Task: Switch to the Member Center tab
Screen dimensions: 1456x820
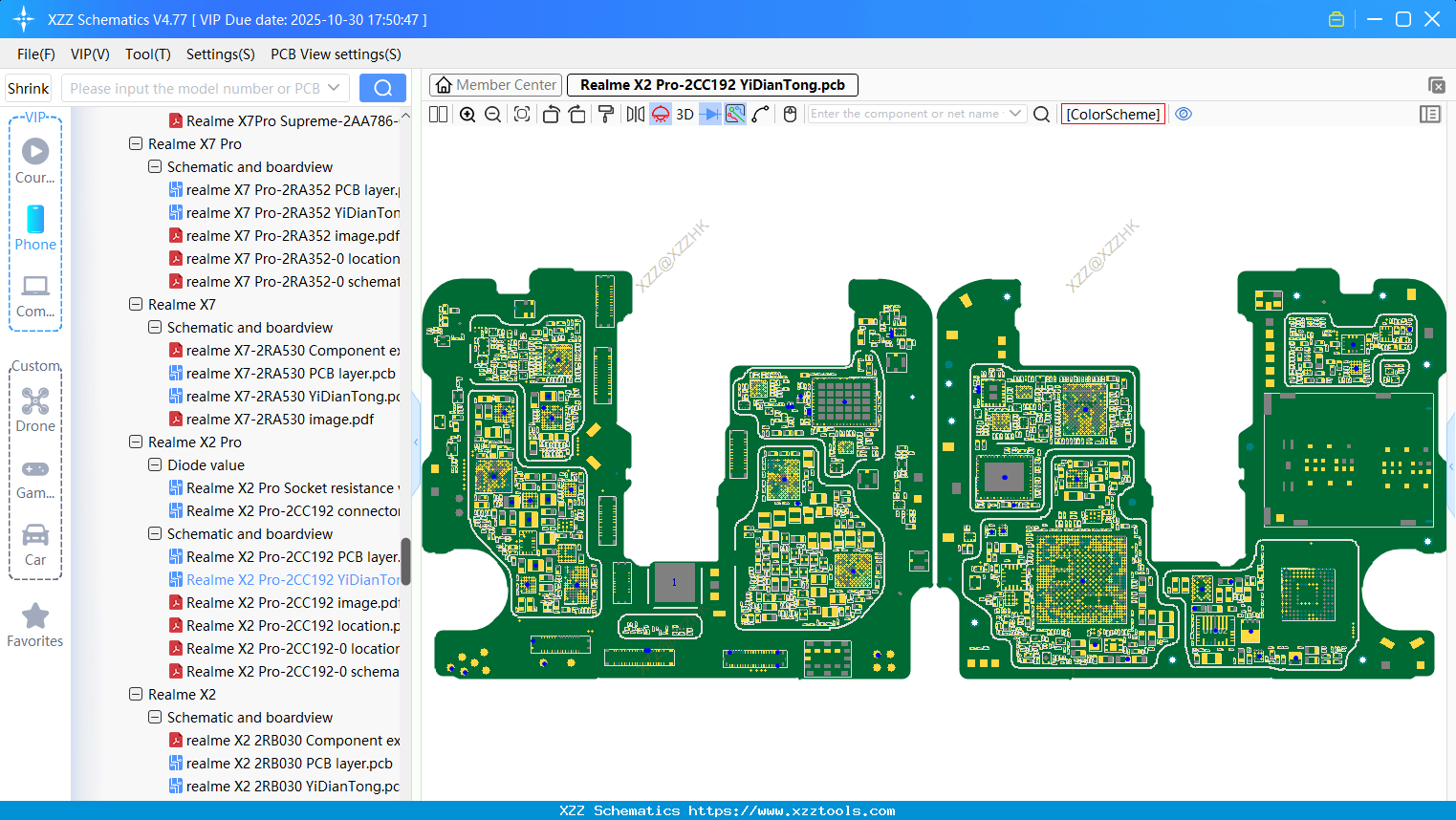Action: tap(496, 85)
